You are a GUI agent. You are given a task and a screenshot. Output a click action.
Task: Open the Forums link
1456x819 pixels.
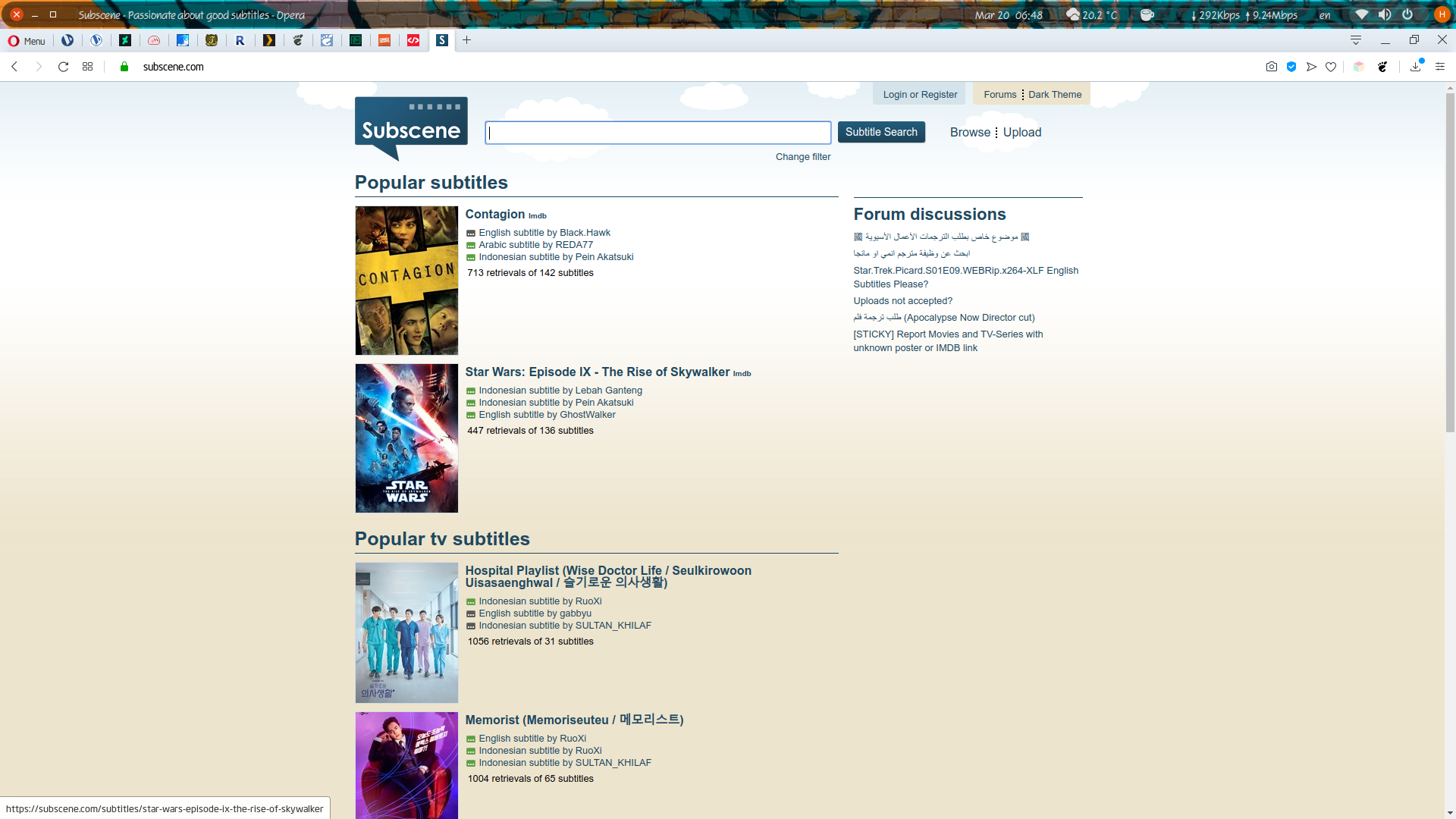[1000, 95]
